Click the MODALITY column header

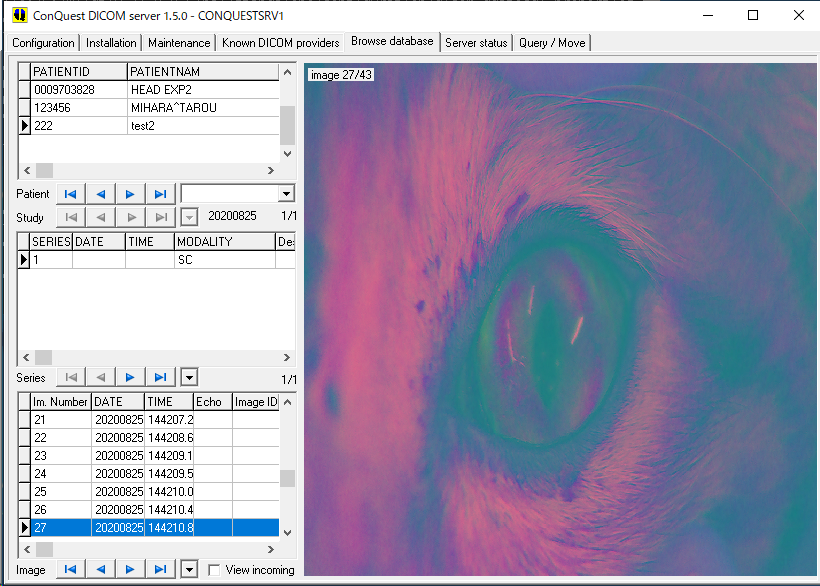click(224, 242)
